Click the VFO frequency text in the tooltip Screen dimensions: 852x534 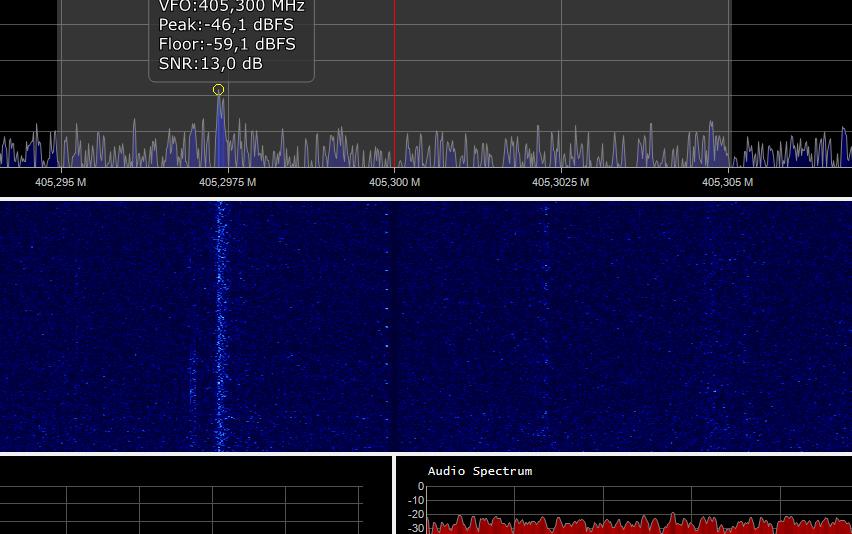click(231, 7)
